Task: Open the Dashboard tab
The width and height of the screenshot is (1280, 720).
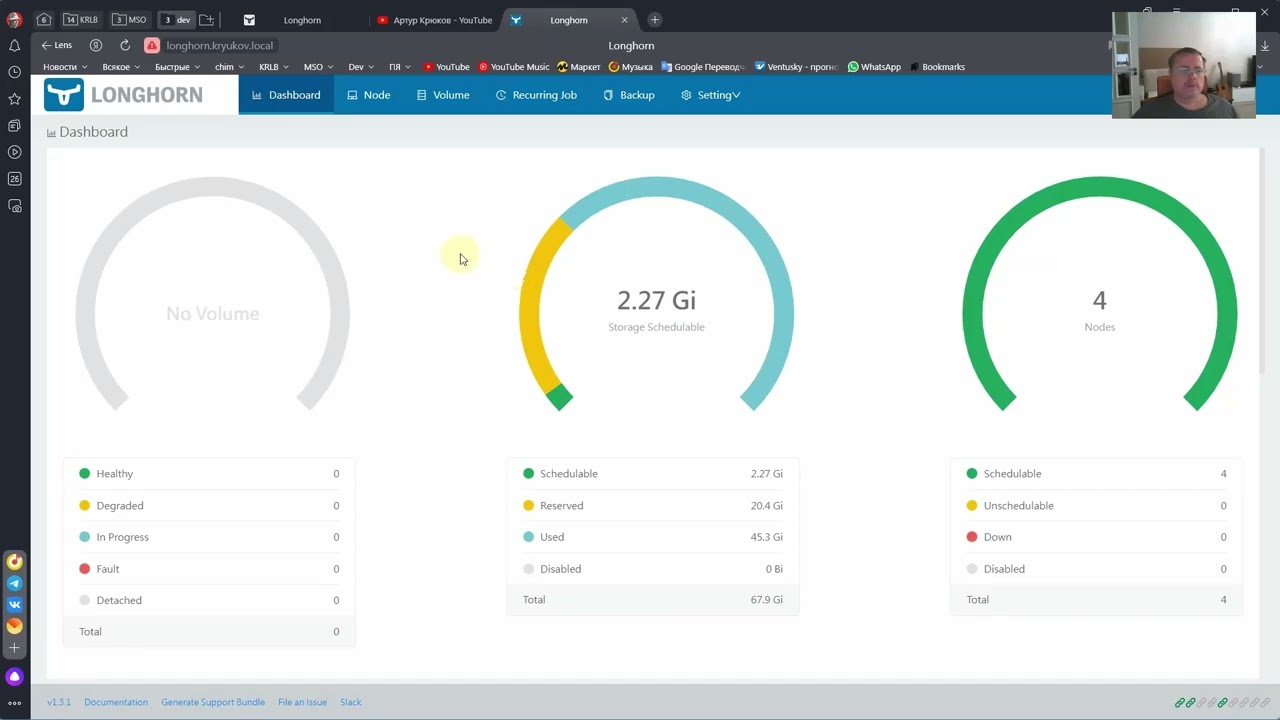Action: coord(286,95)
